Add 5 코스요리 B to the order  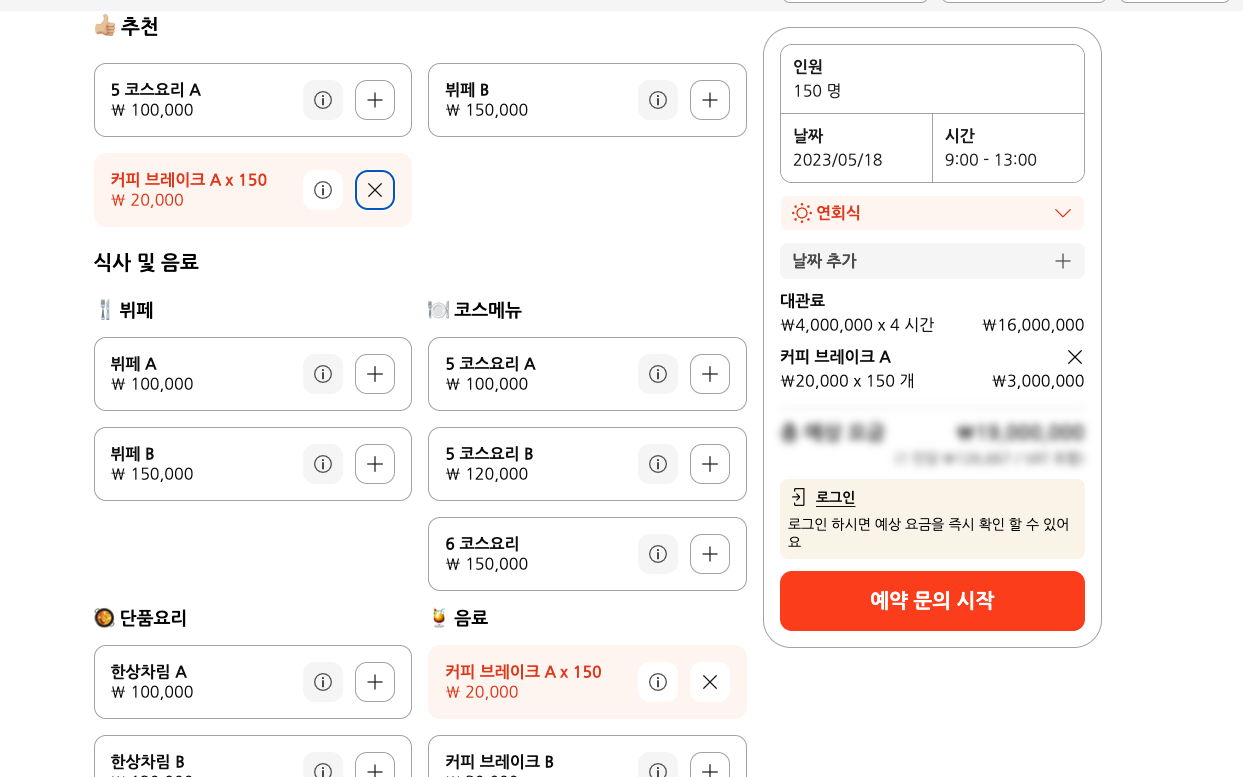(x=710, y=464)
